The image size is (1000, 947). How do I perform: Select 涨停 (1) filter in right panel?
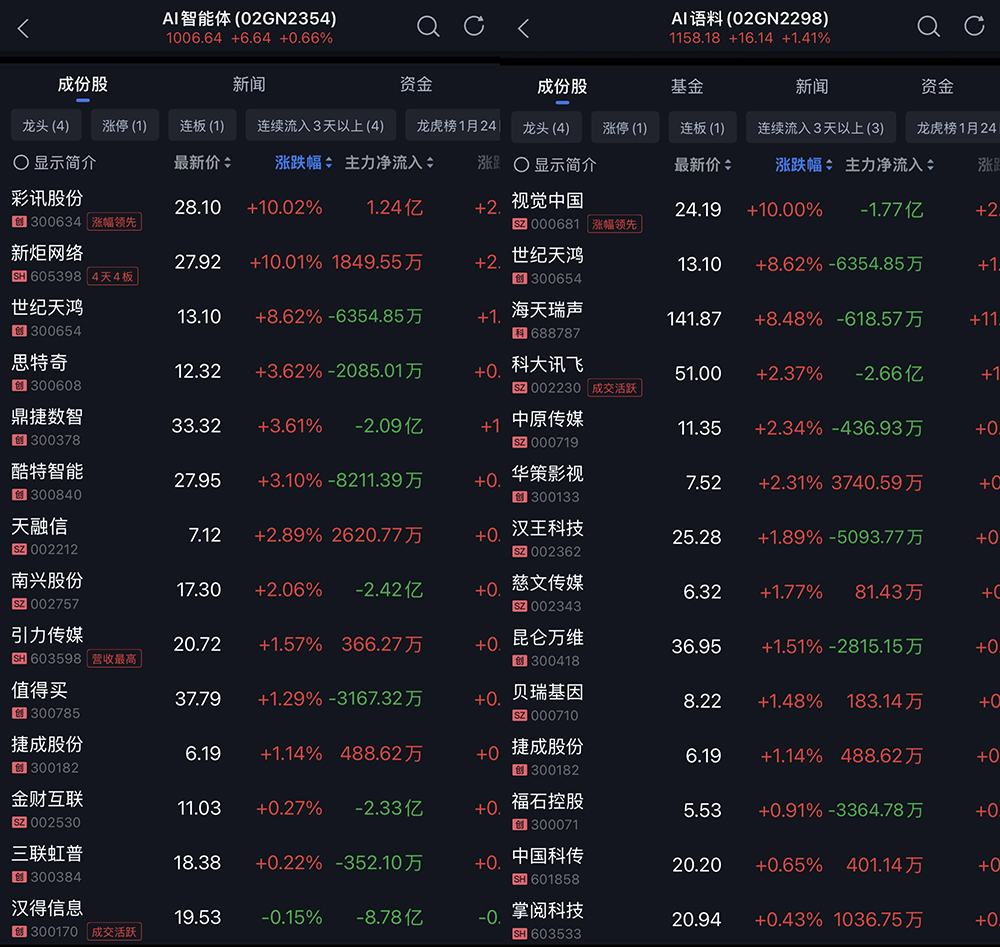pyautogui.click(x=625, y=128)
